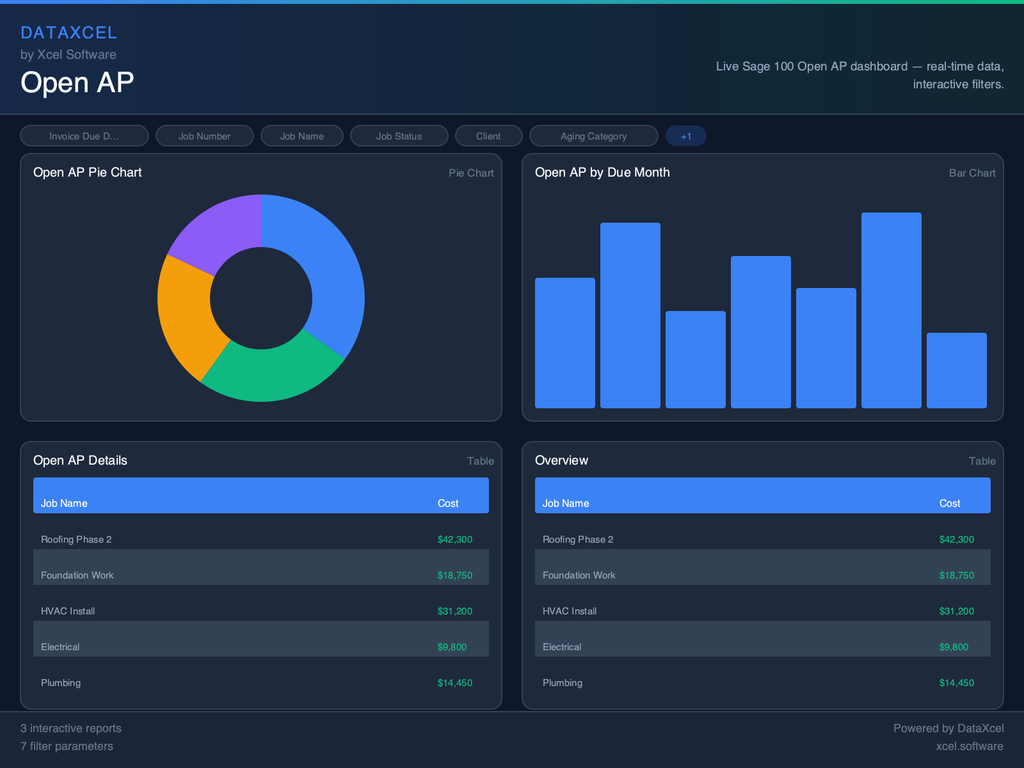The height and width of the screenshot is (768, 1024).
Task: Click the orange slice of the pie chart
Action: 186,315
